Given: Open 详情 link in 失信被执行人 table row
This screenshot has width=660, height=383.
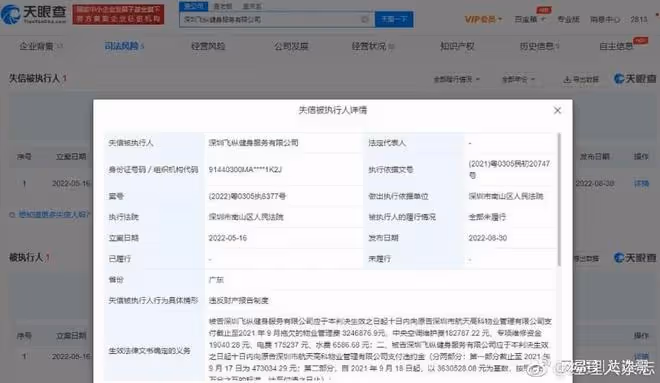Looking at the screenshot, I should click(x=641, y=184).
